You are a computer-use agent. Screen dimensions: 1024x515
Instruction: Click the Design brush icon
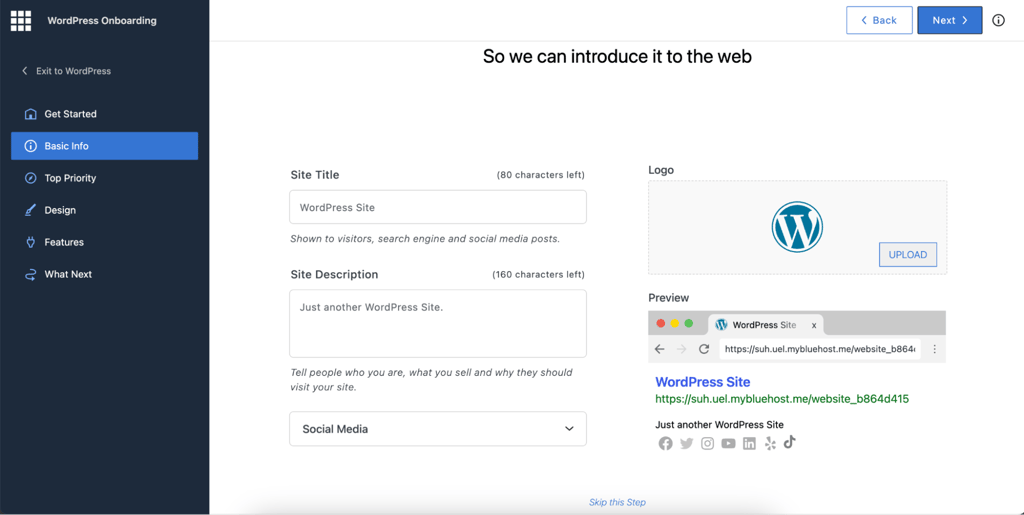point(30,210)
